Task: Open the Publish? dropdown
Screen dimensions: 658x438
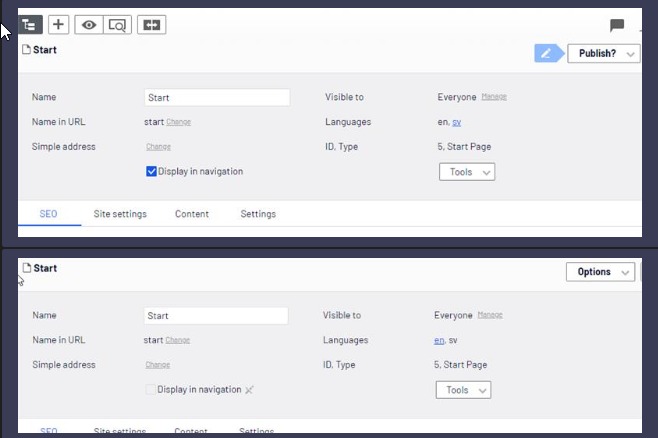Action: tap(603, 53)
